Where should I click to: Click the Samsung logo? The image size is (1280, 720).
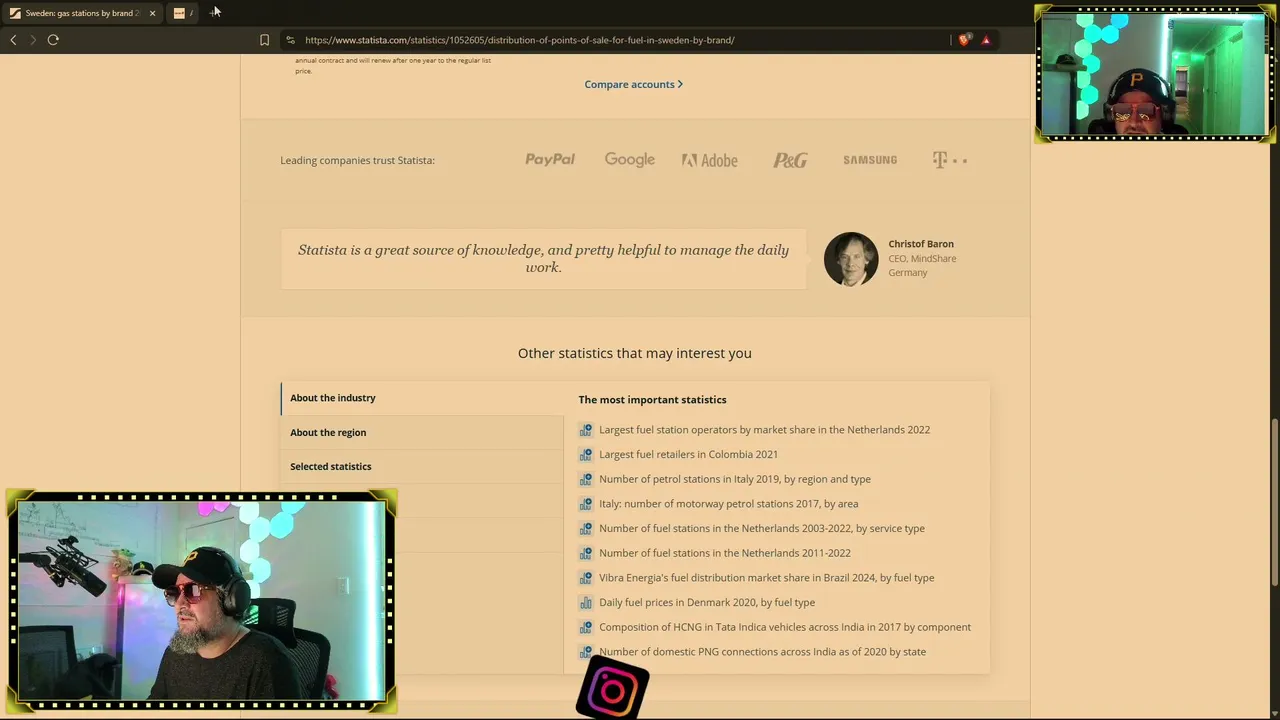870,160
